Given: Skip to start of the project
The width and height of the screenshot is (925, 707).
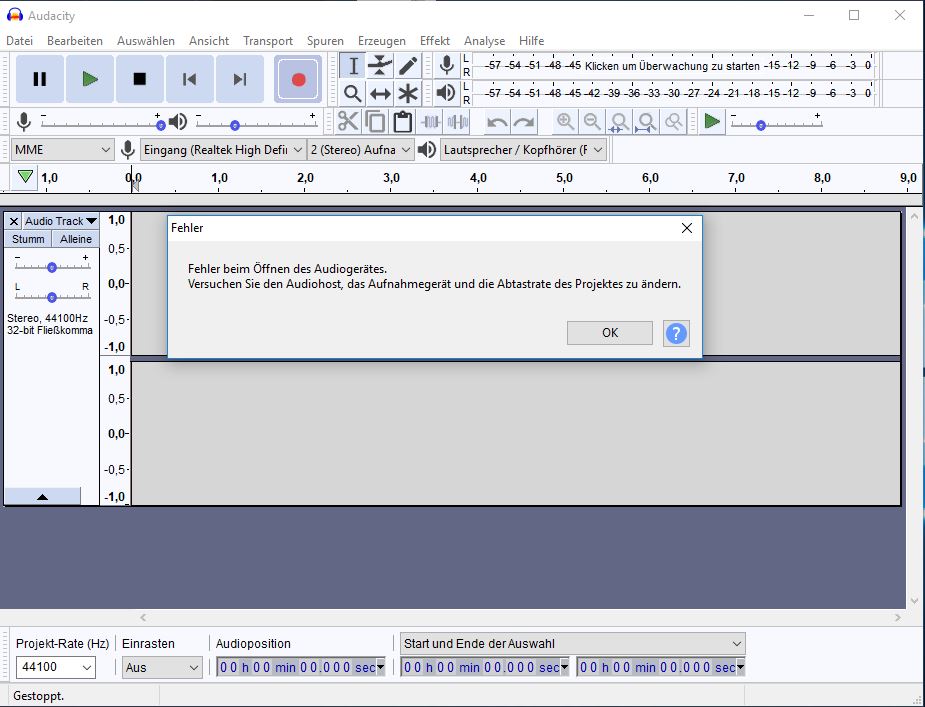Looking at the screenshot, I should (190, 79).
